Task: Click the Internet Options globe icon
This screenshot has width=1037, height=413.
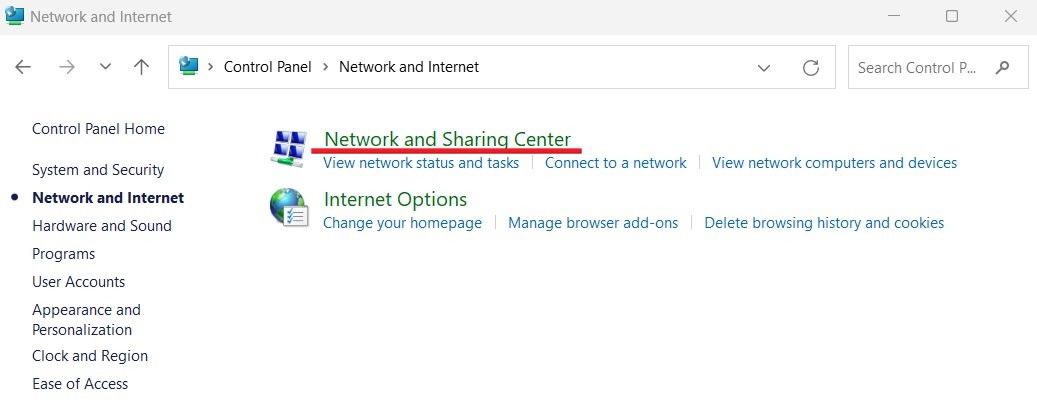Action: tap(289, 208)
